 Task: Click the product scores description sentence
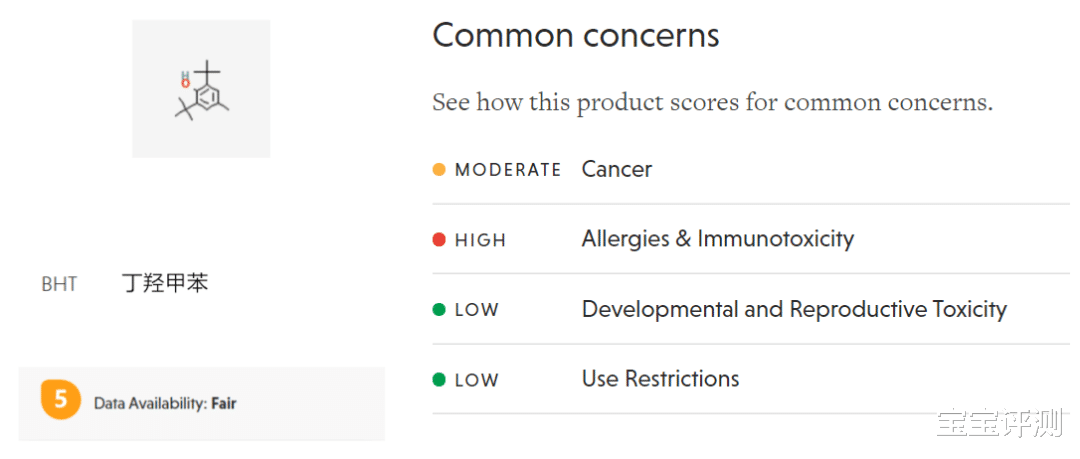pos(713,103)
